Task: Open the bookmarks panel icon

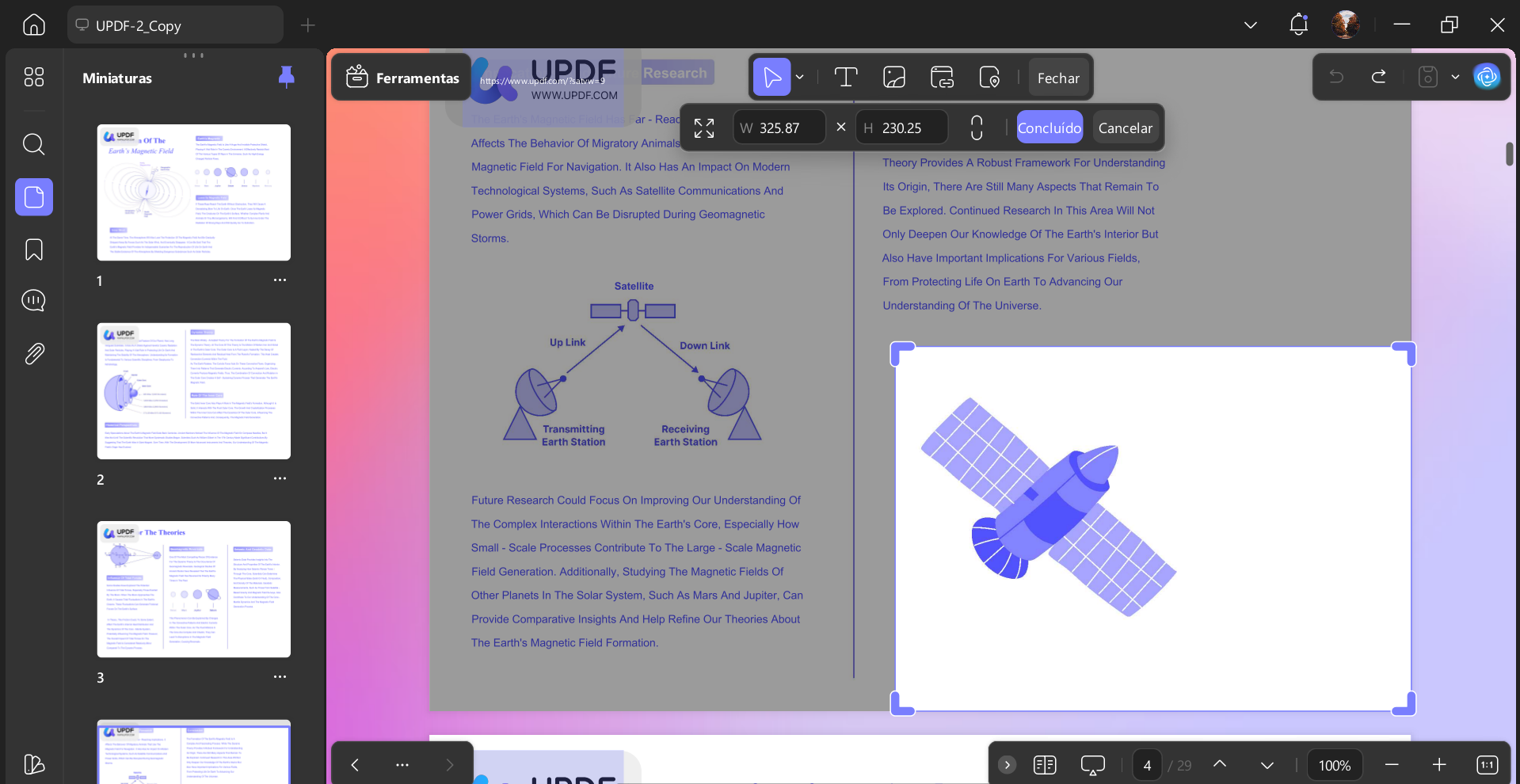Action: click(x=34, y=249)
